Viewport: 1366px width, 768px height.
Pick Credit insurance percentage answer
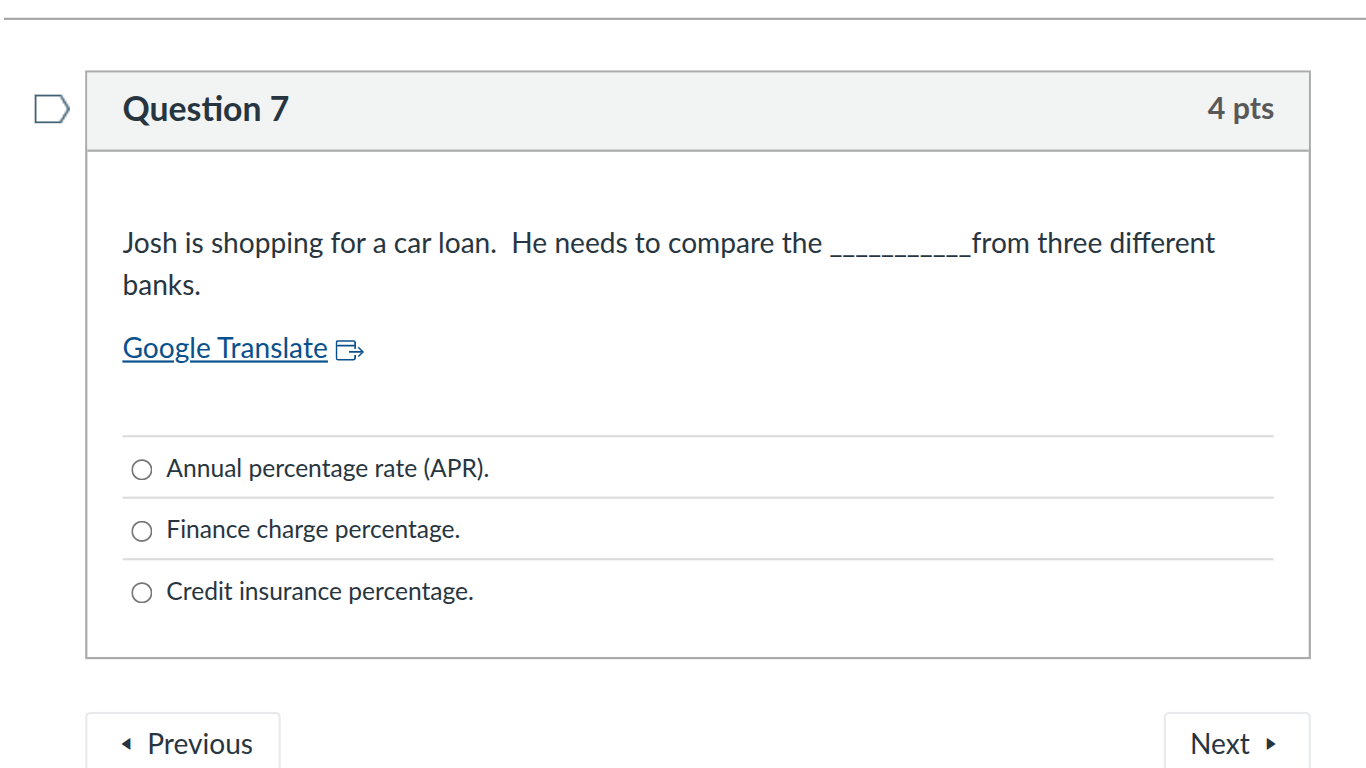(x=141, y=592)
